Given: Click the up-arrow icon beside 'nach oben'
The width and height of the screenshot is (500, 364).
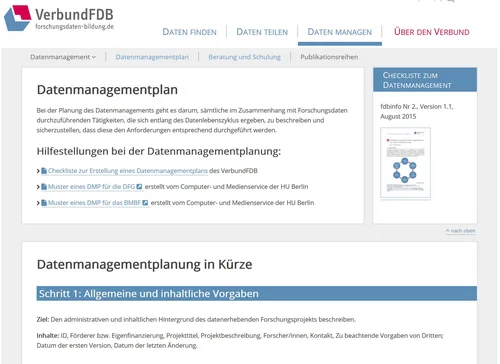Looking at the screenshot, I should pos(448,231).
